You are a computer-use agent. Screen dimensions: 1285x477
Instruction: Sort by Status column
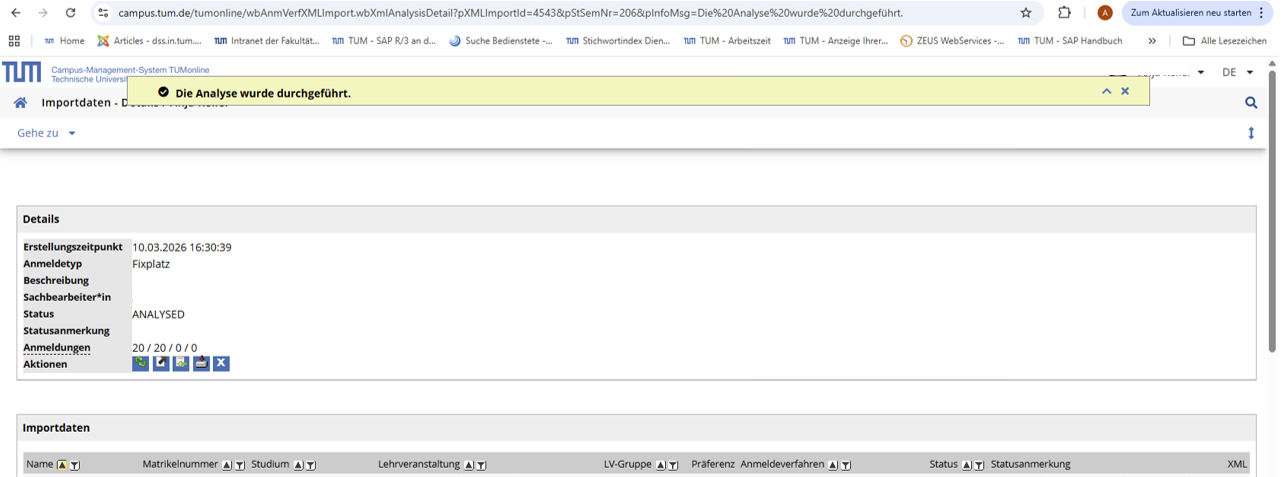coord(966,465)
